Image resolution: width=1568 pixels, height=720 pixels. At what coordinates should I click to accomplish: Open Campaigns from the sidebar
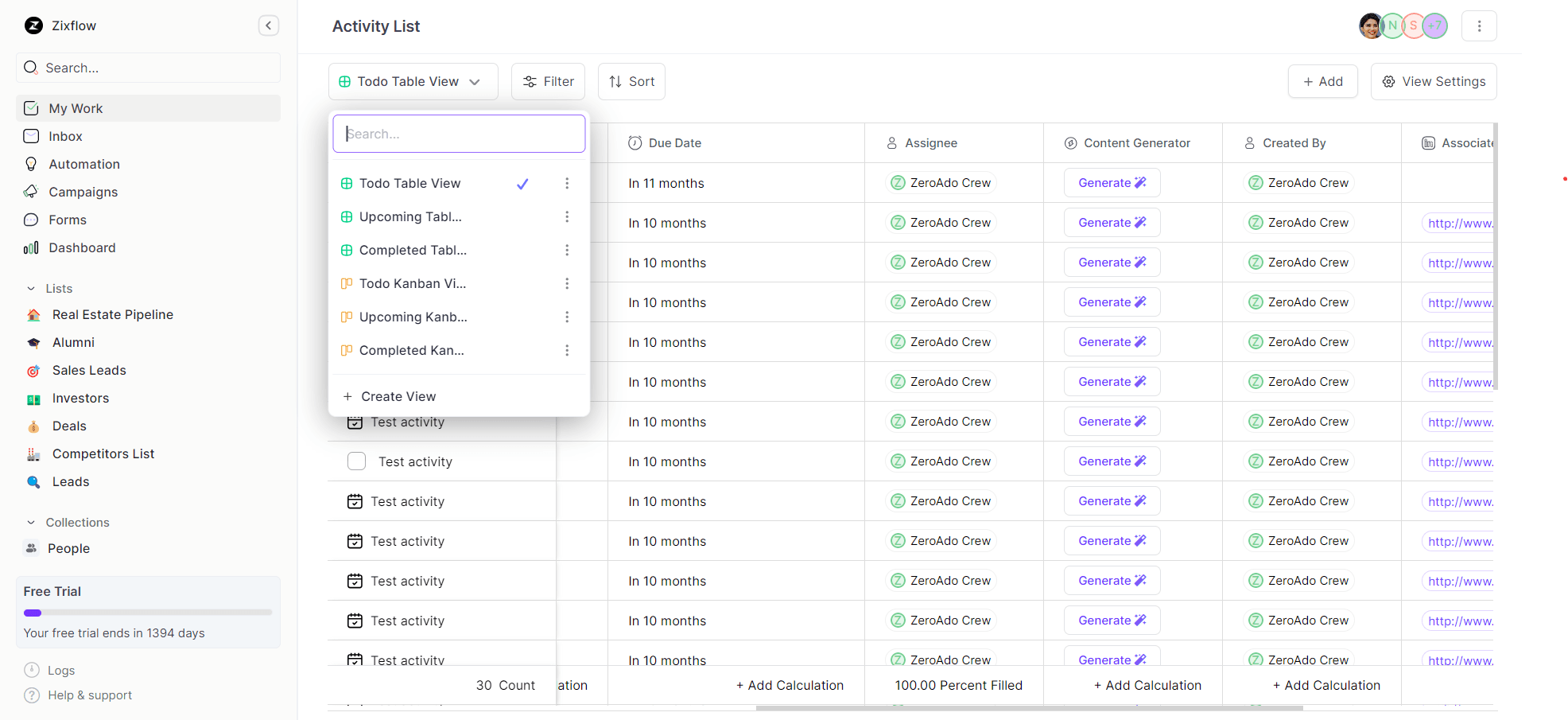pyautogui.click(x=82, y=192)
